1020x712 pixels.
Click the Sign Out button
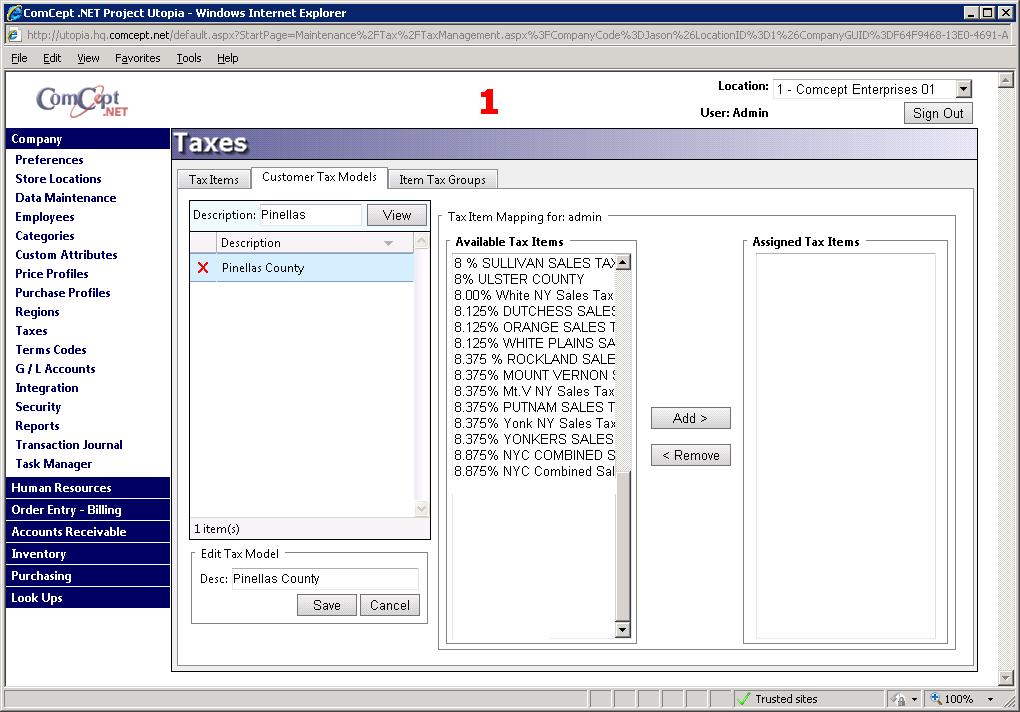[x=937, y=113]
